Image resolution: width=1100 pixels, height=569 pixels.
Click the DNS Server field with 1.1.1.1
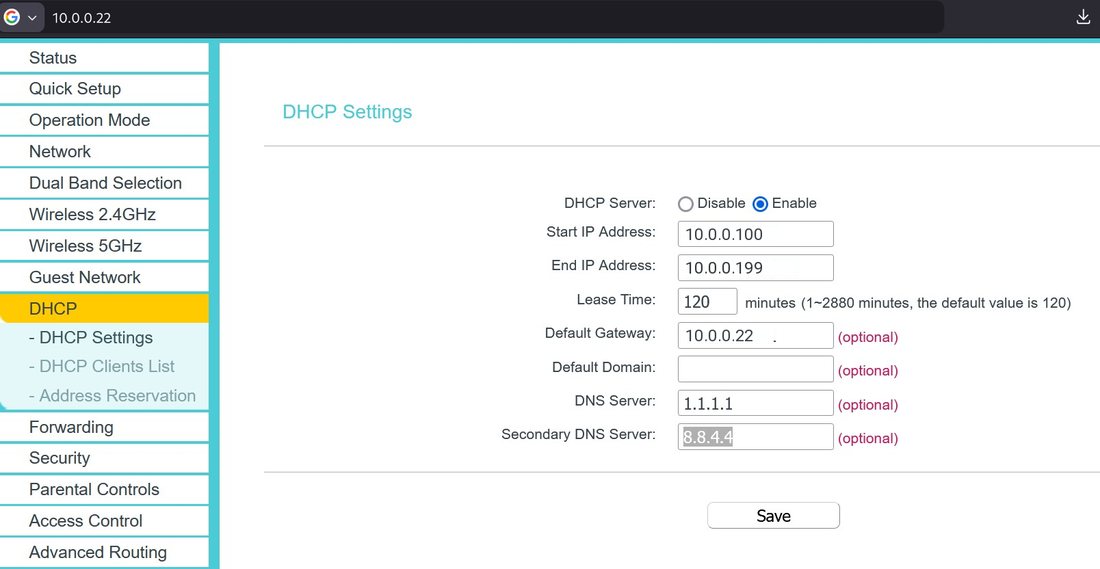[756, 403]
